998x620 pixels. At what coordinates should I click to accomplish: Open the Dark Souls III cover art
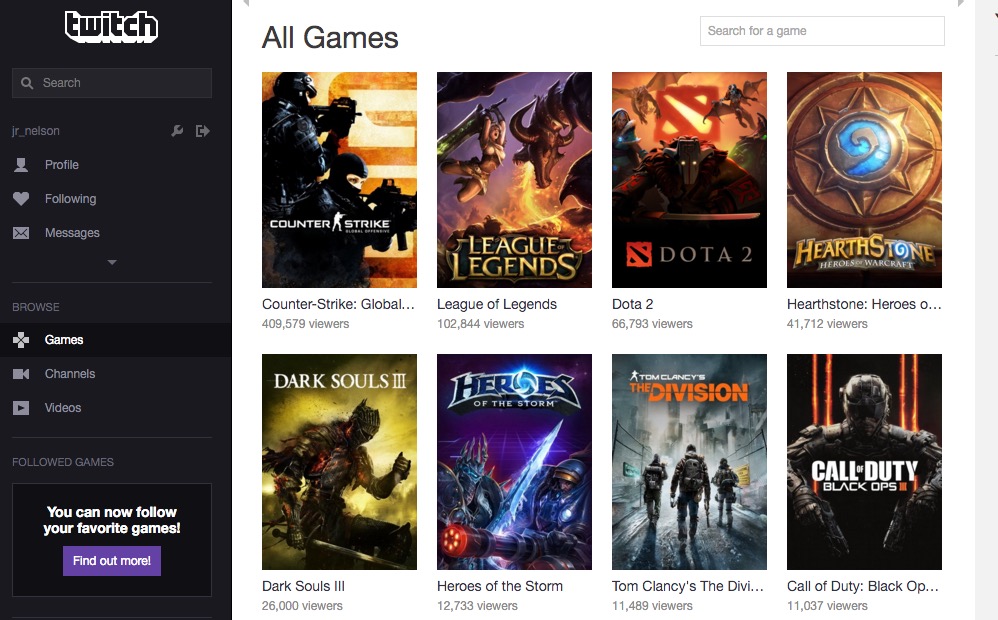(339, 462)
